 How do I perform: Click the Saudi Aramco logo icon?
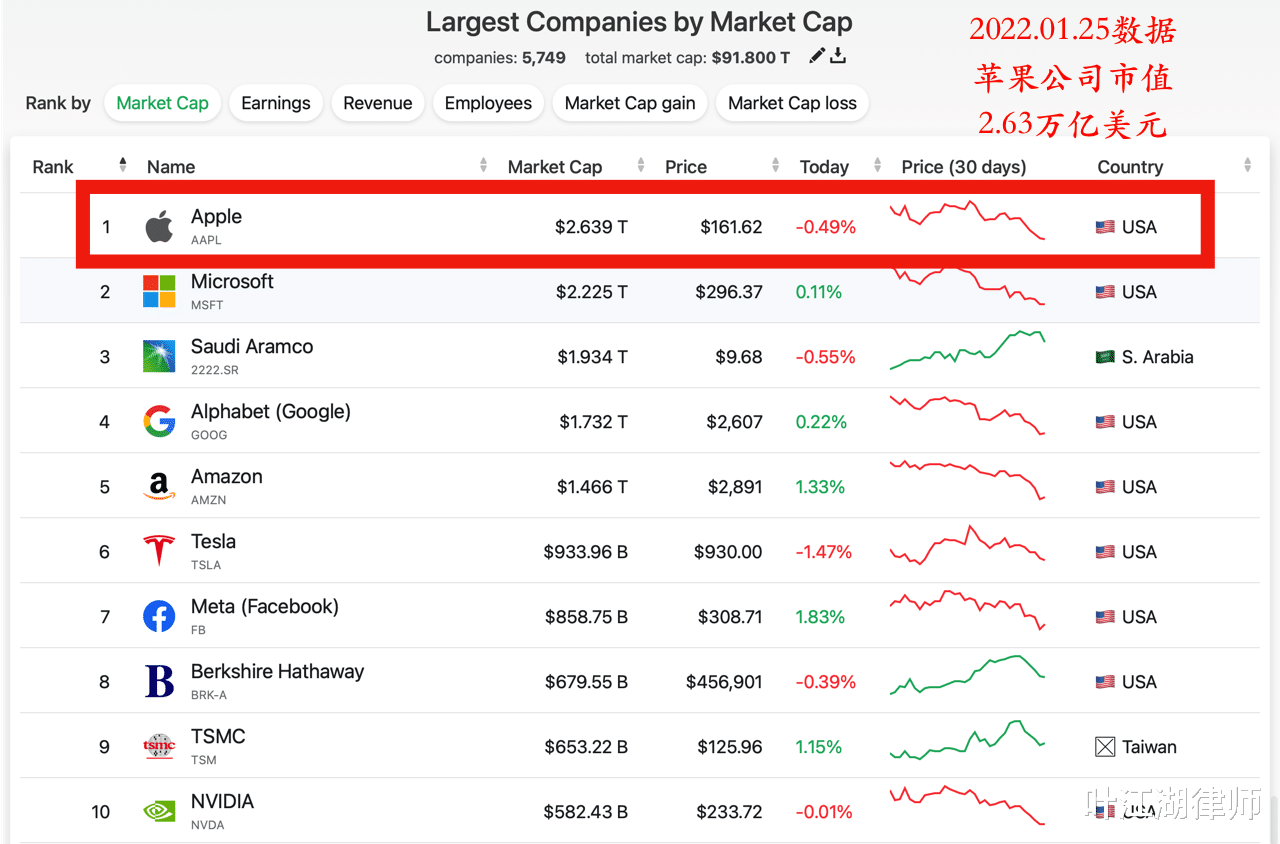tap(159, 357)
